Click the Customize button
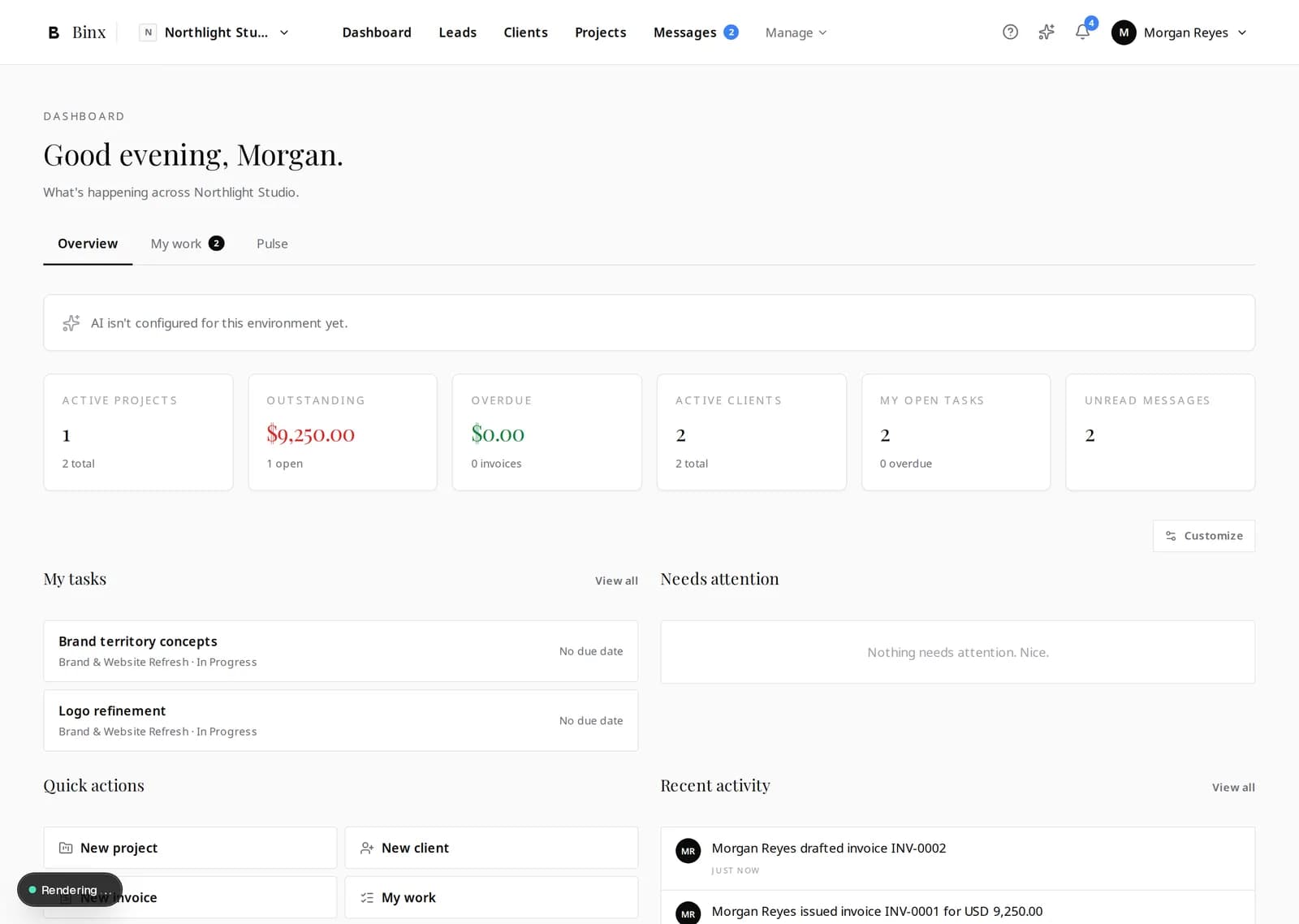 [1204, 536]
